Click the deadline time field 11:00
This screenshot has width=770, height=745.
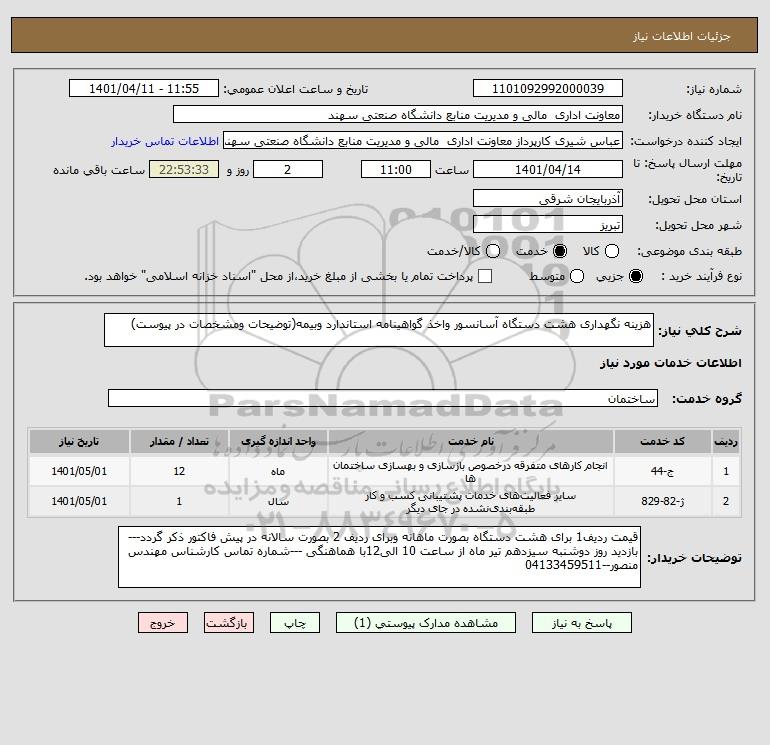point(396,169)
